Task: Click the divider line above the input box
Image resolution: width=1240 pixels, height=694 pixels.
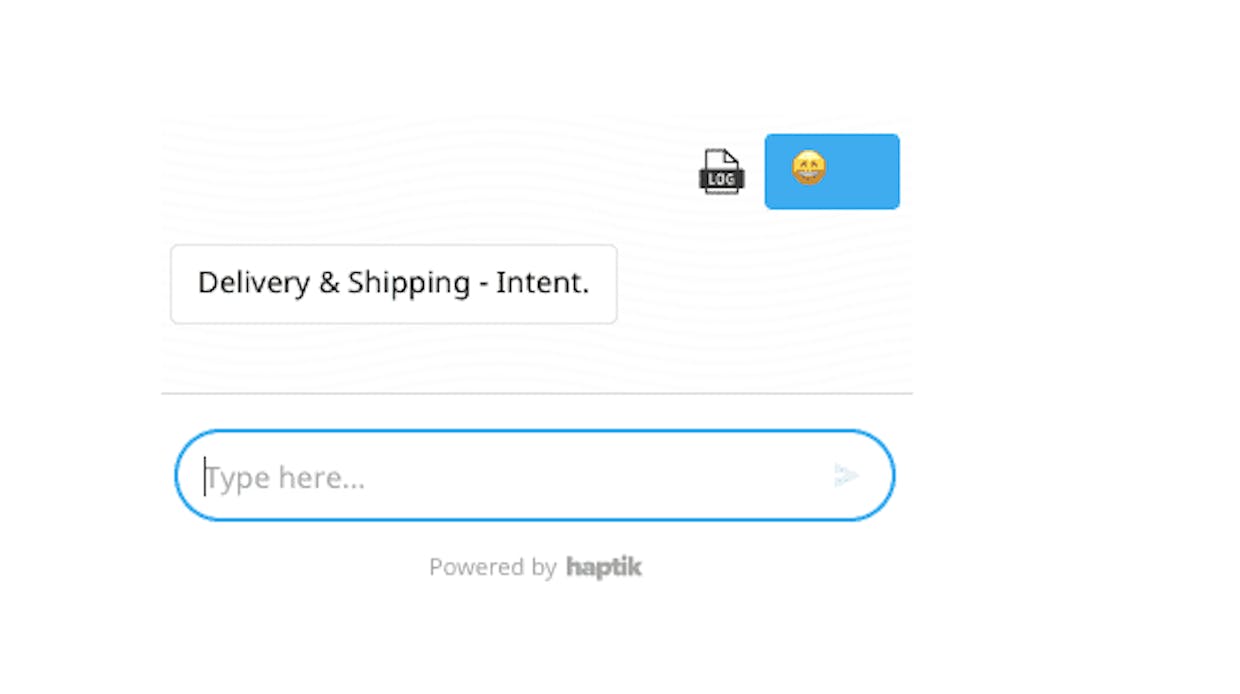Action: [x=537, y=393]
